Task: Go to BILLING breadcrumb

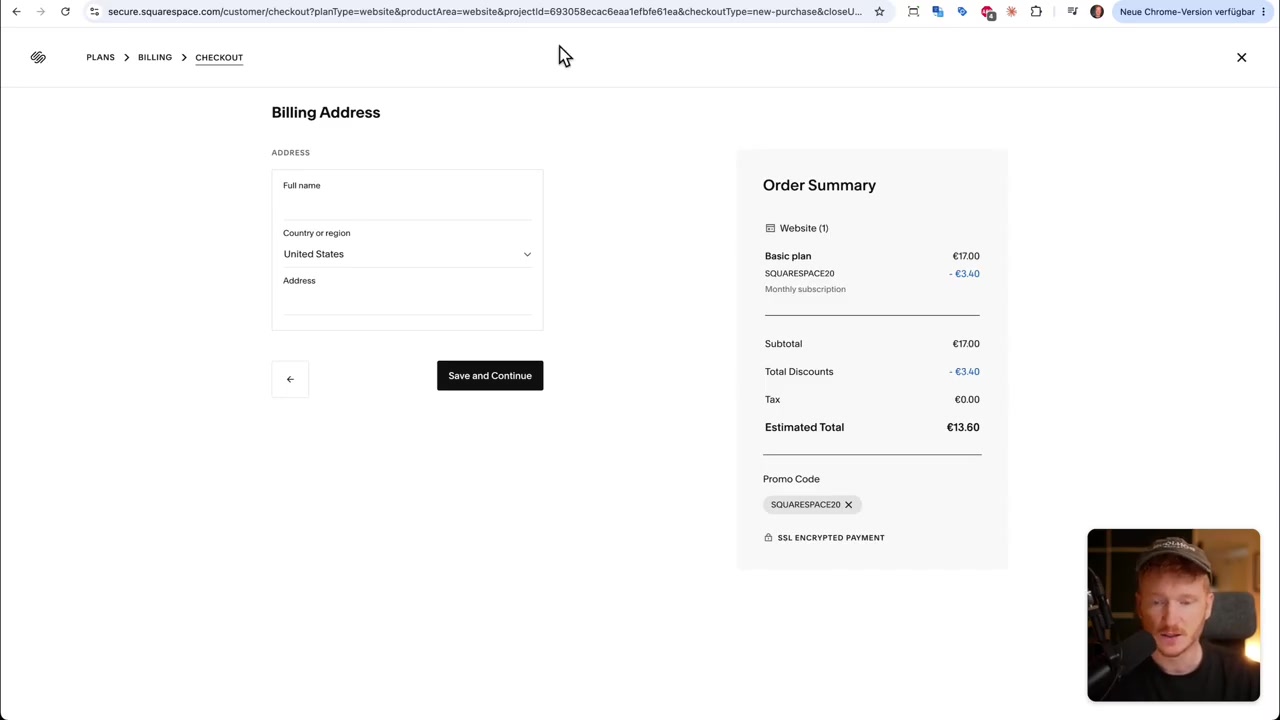Action: click(155, 57)
